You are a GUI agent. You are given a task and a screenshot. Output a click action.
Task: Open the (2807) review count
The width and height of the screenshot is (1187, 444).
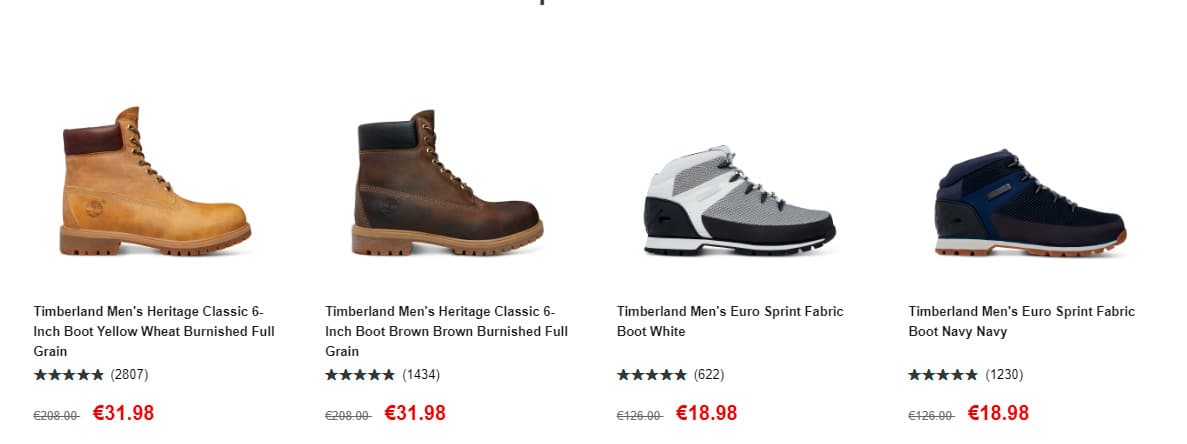[129, 375]
